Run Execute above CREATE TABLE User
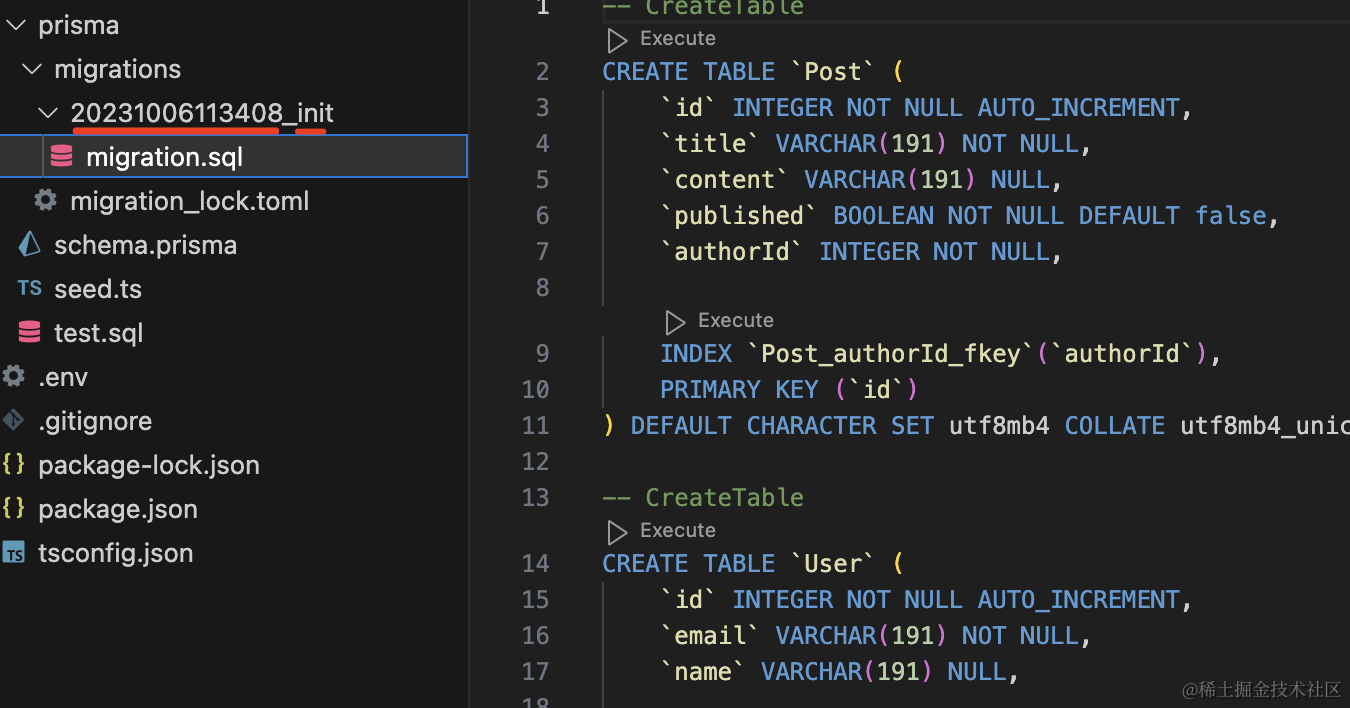1350x708 pixels. click(677, 531)
